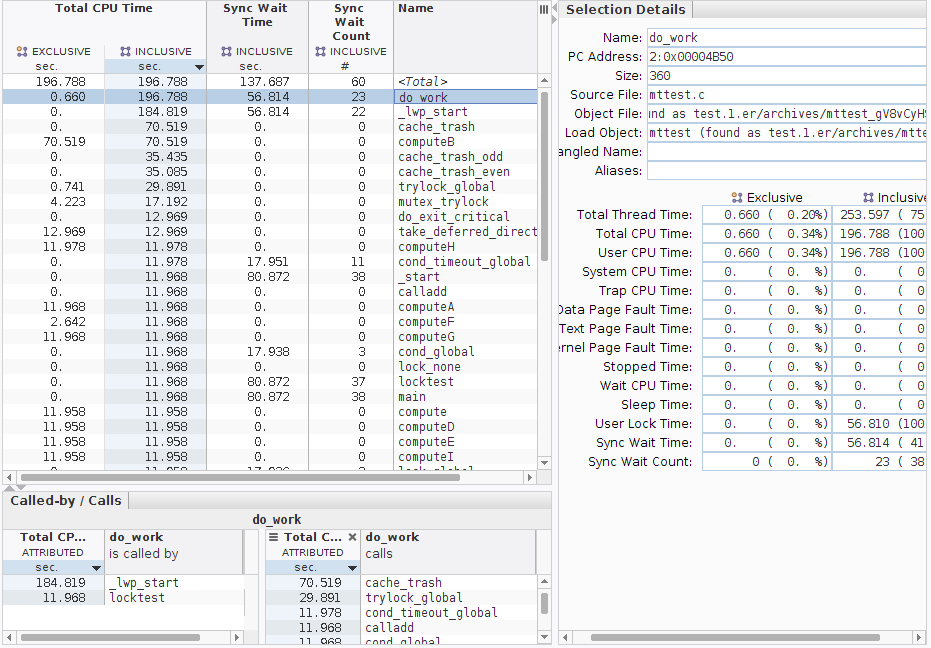Select the lock_none function row

point(270,366)
